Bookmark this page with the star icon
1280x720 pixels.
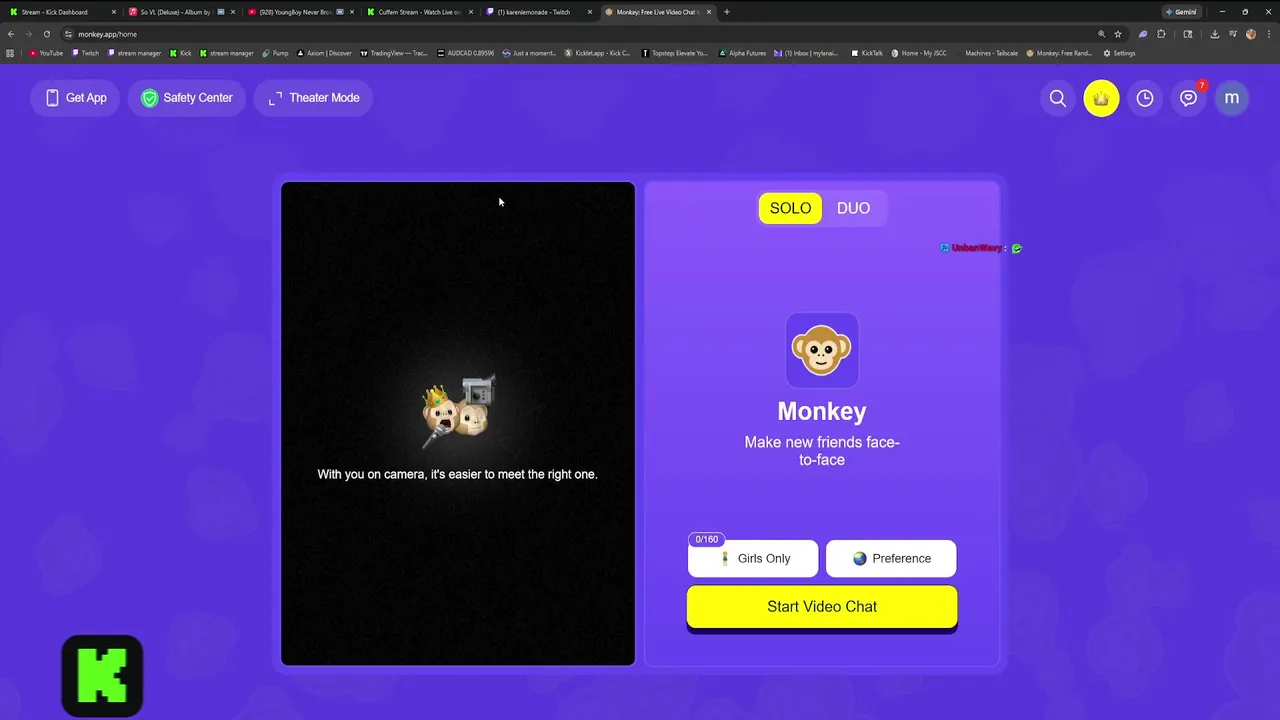1118,34
